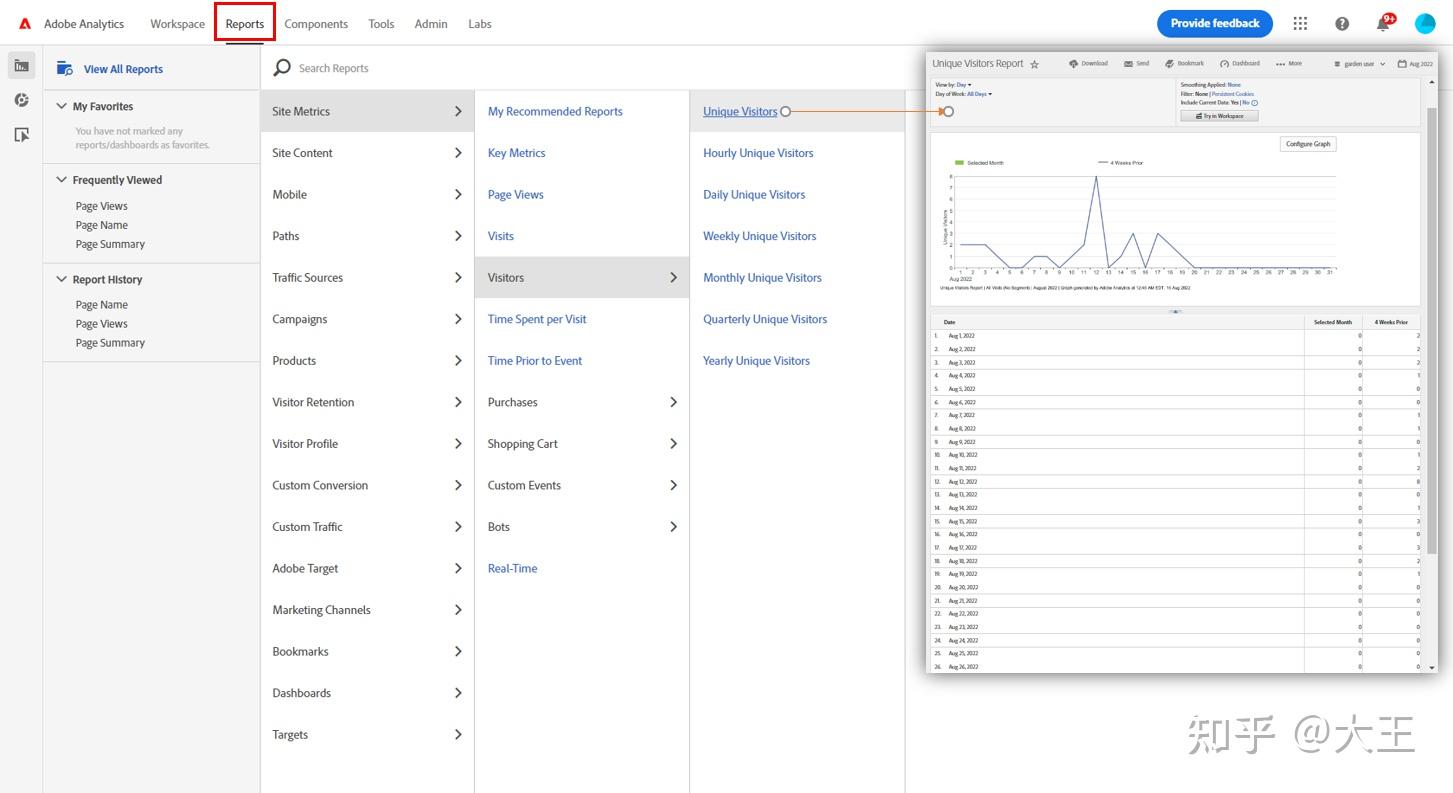Switch to the Workspace tab
This screenshot has width=1453, height=793.
176,23
